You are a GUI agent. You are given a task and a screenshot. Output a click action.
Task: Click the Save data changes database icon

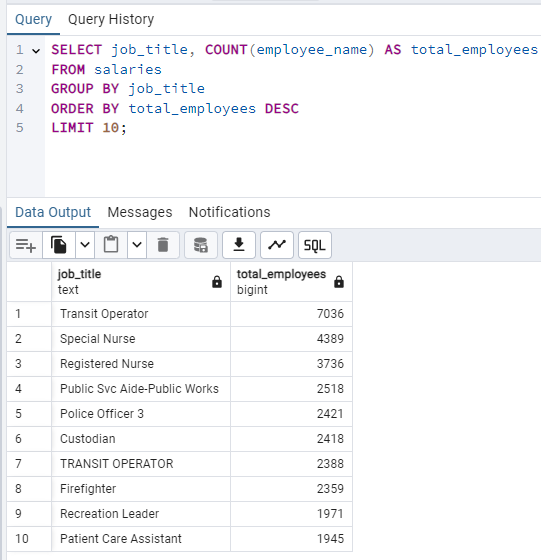(x=201, y=245)
